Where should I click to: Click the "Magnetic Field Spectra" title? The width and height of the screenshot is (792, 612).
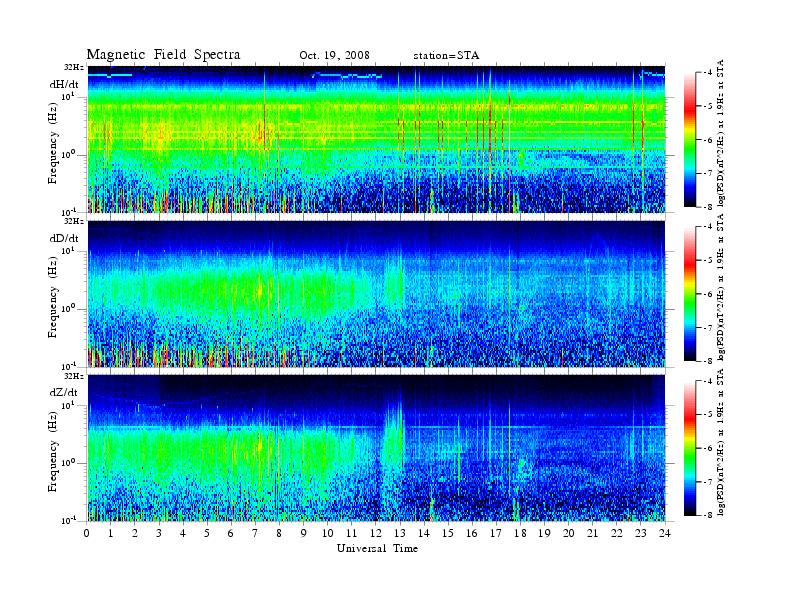[x=163, y=55]
